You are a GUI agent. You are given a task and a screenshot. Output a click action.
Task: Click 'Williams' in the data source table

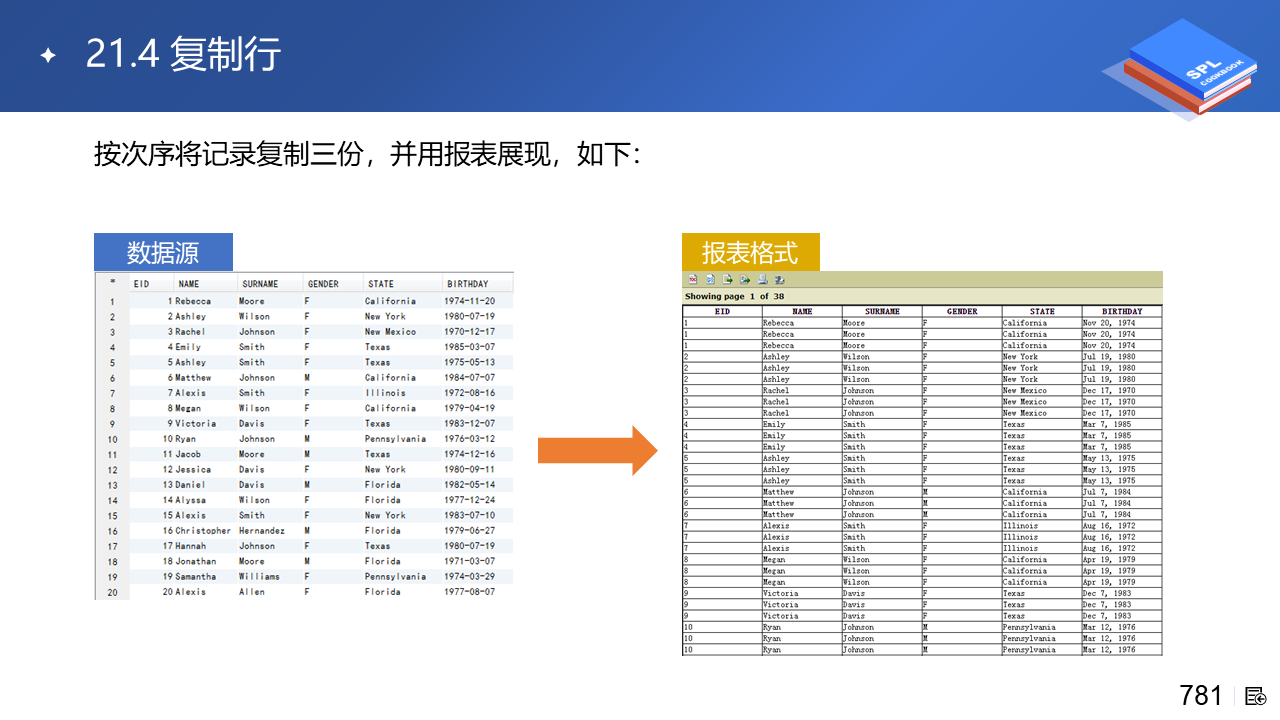[259, 577]
